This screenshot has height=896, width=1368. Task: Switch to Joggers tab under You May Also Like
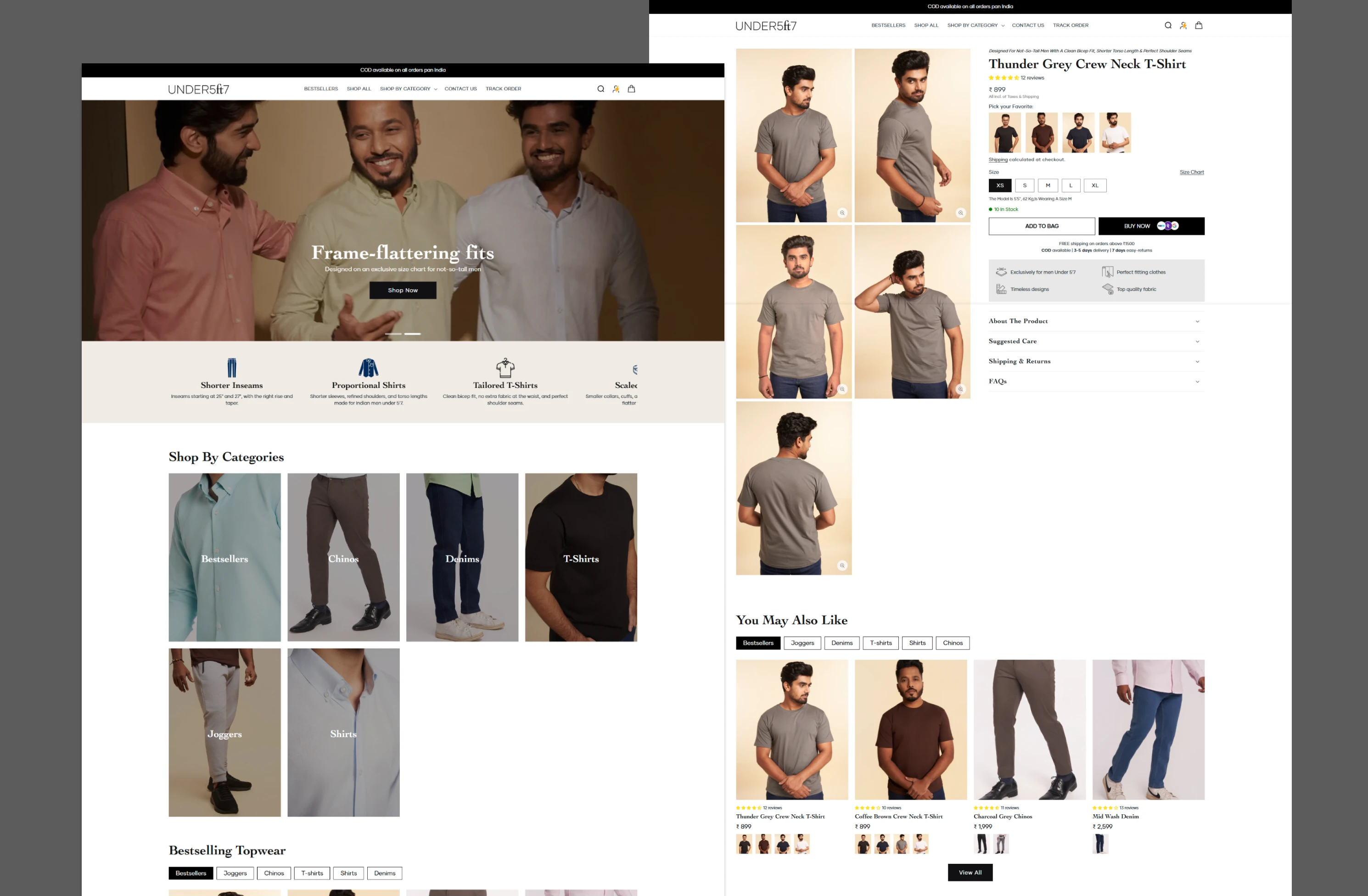[802, 643]
